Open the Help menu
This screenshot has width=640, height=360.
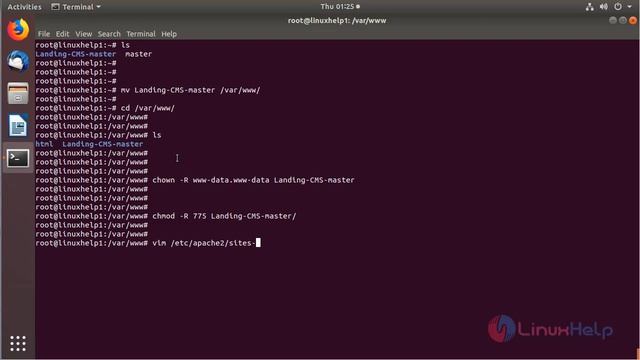pos(169,34)
